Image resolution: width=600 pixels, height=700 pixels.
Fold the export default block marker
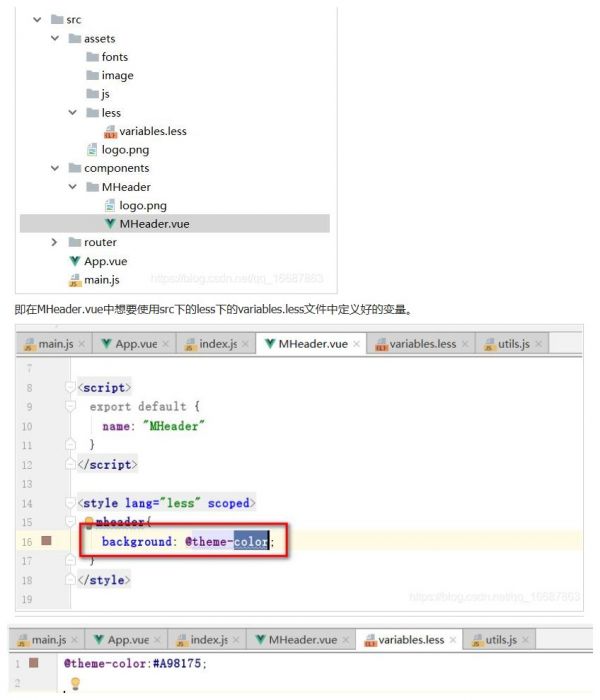point(71,406)
